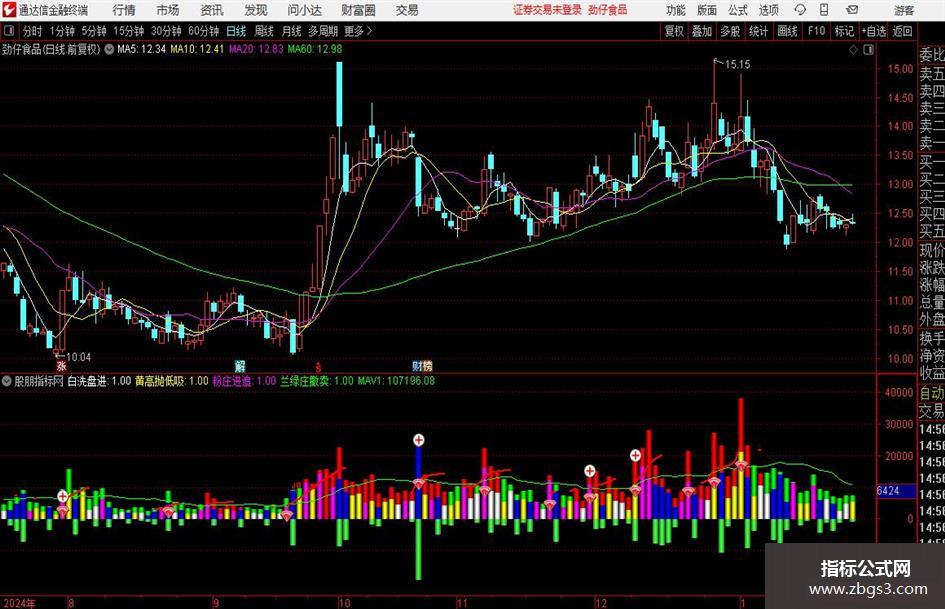Switch to 5分钟 period tab
Image resolution: width=945 pixels, height=609 pixels.
[94, 31]
